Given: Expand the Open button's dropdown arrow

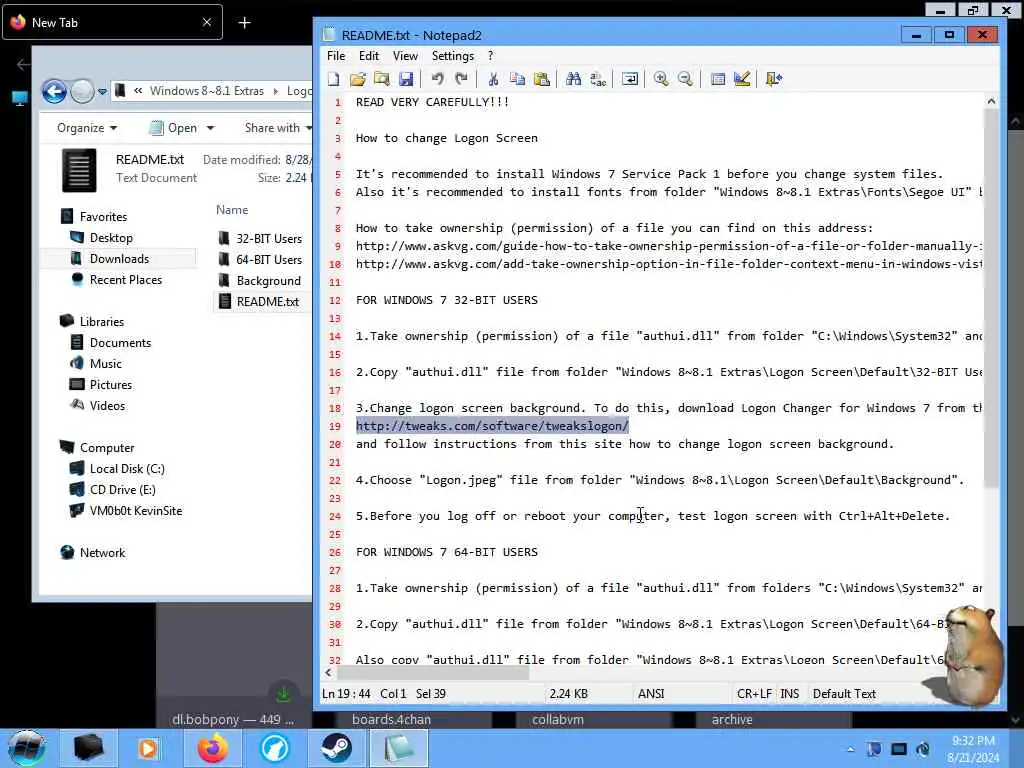Looking at the screenshot, I should (210, 128).
